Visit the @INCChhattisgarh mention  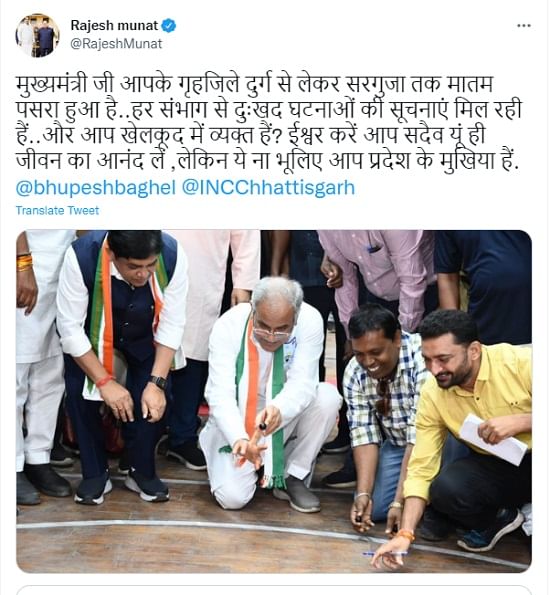pos(268,187)
